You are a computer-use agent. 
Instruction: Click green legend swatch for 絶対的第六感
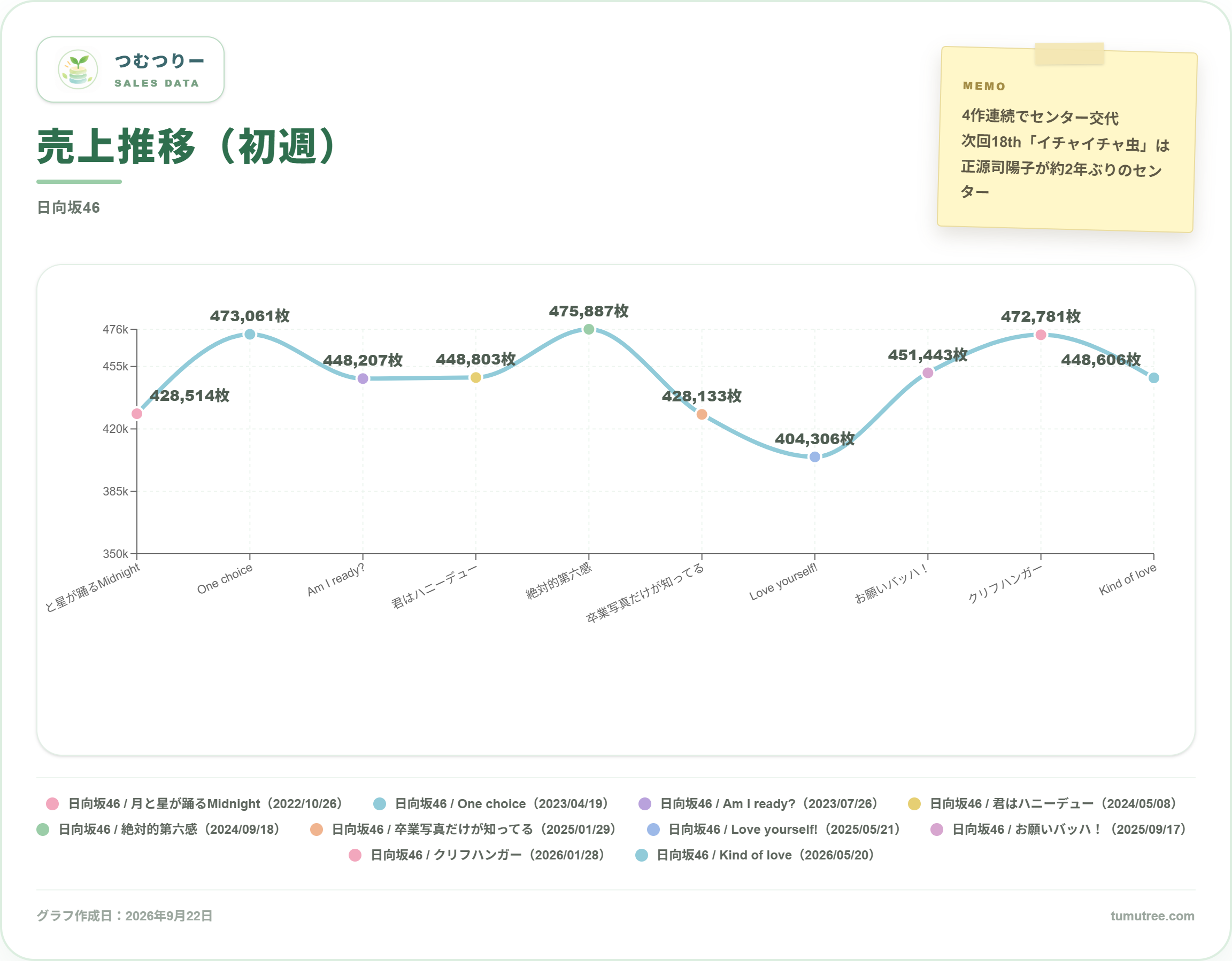pyautogui.click(x=43, y=829)
